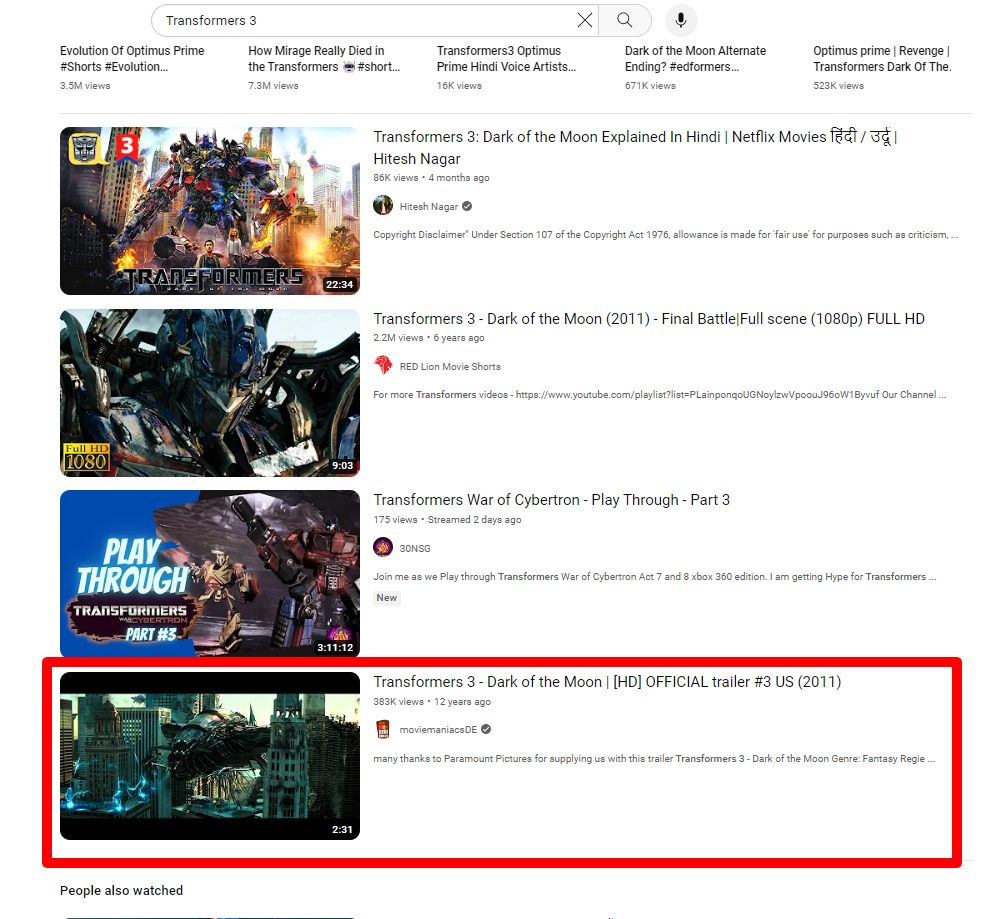Click the moviemaniacsDE channel avatar
The width and height of the screenshot is (1003, 919).
[383, 729]
